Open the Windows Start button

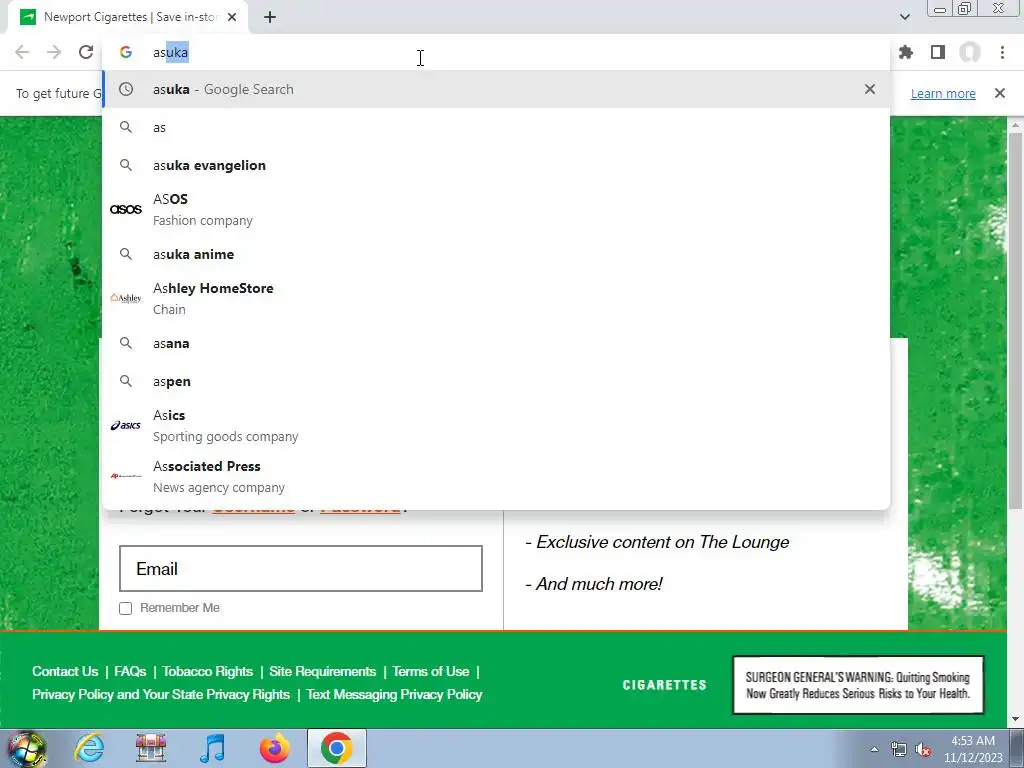pos(26,748)
